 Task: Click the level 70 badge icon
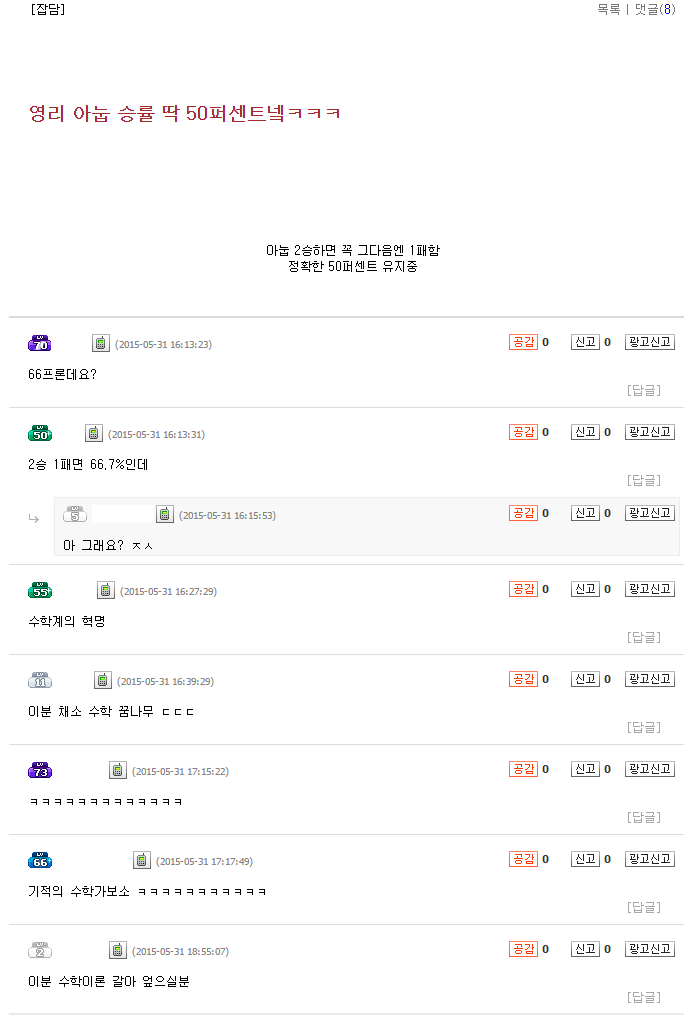40,344
